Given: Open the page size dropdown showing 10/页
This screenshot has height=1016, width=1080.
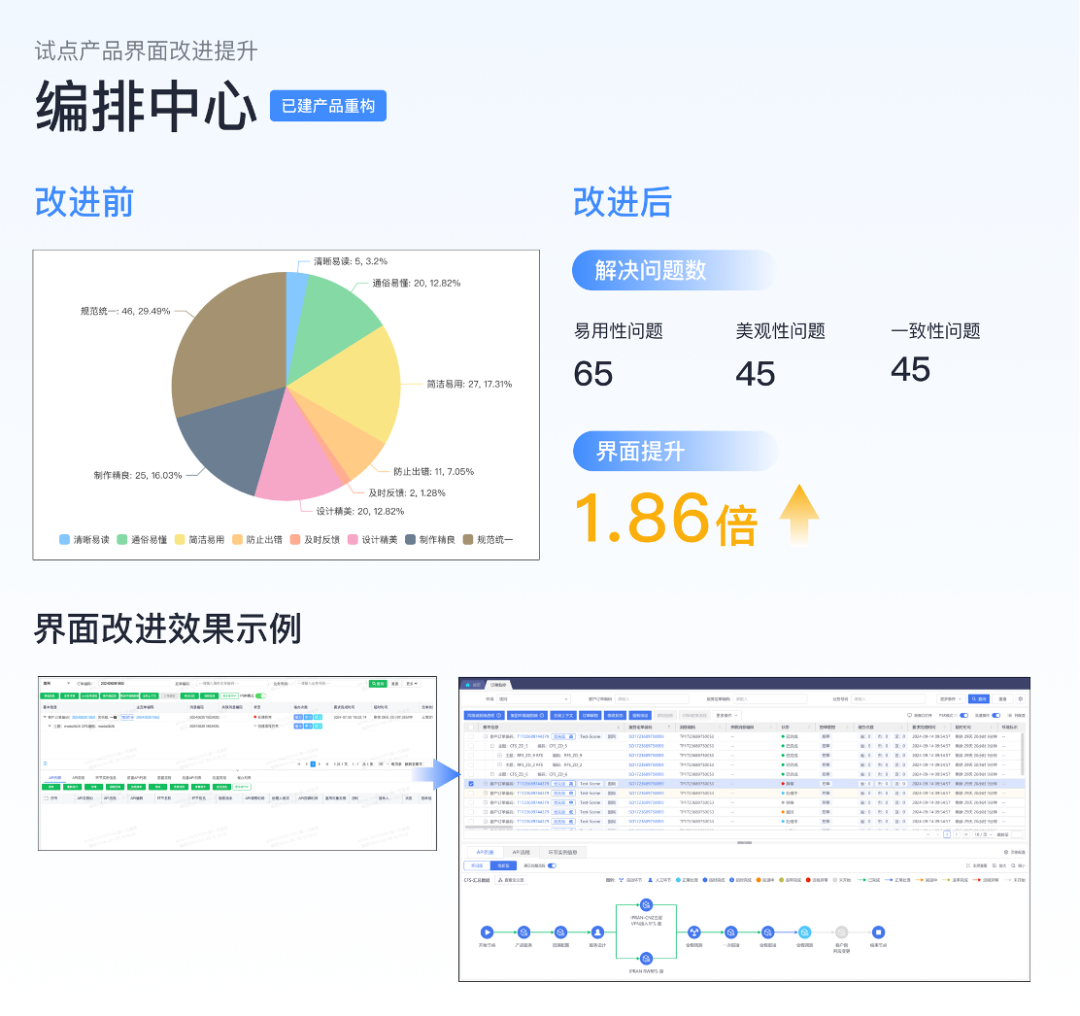Looking at the screenshot, I should [x=985, y=835].
